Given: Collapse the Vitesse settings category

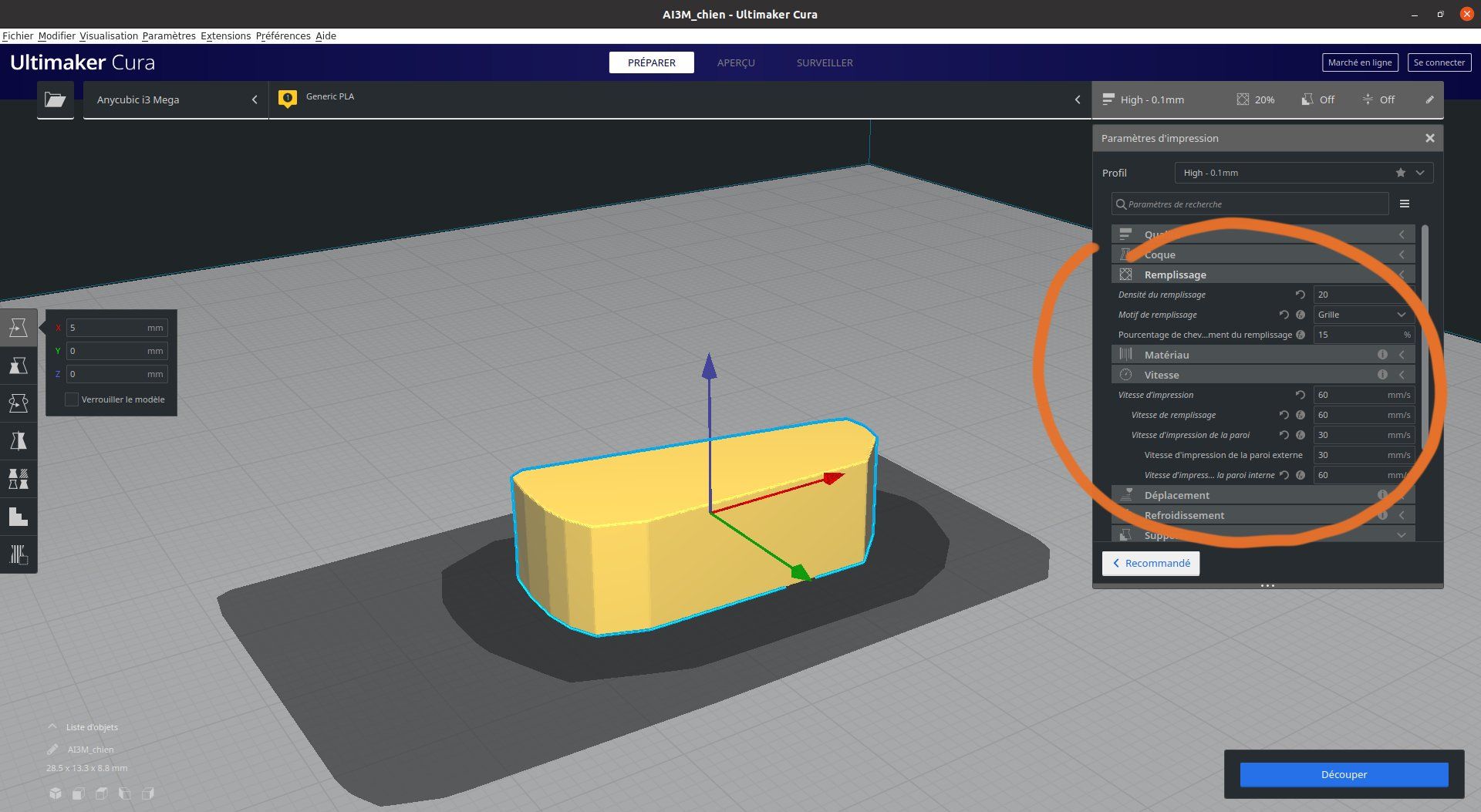Looking at the screenshot, I should click(1263, 375).
